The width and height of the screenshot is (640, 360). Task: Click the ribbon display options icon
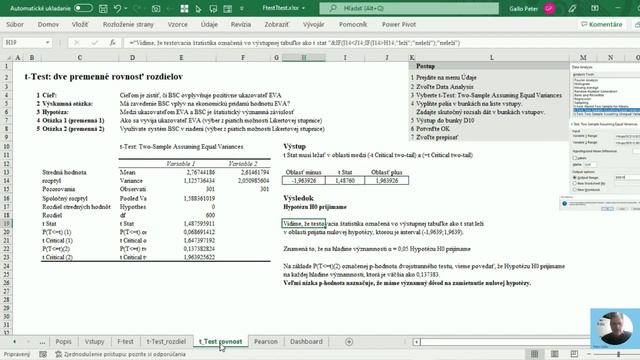coord(595,8)
